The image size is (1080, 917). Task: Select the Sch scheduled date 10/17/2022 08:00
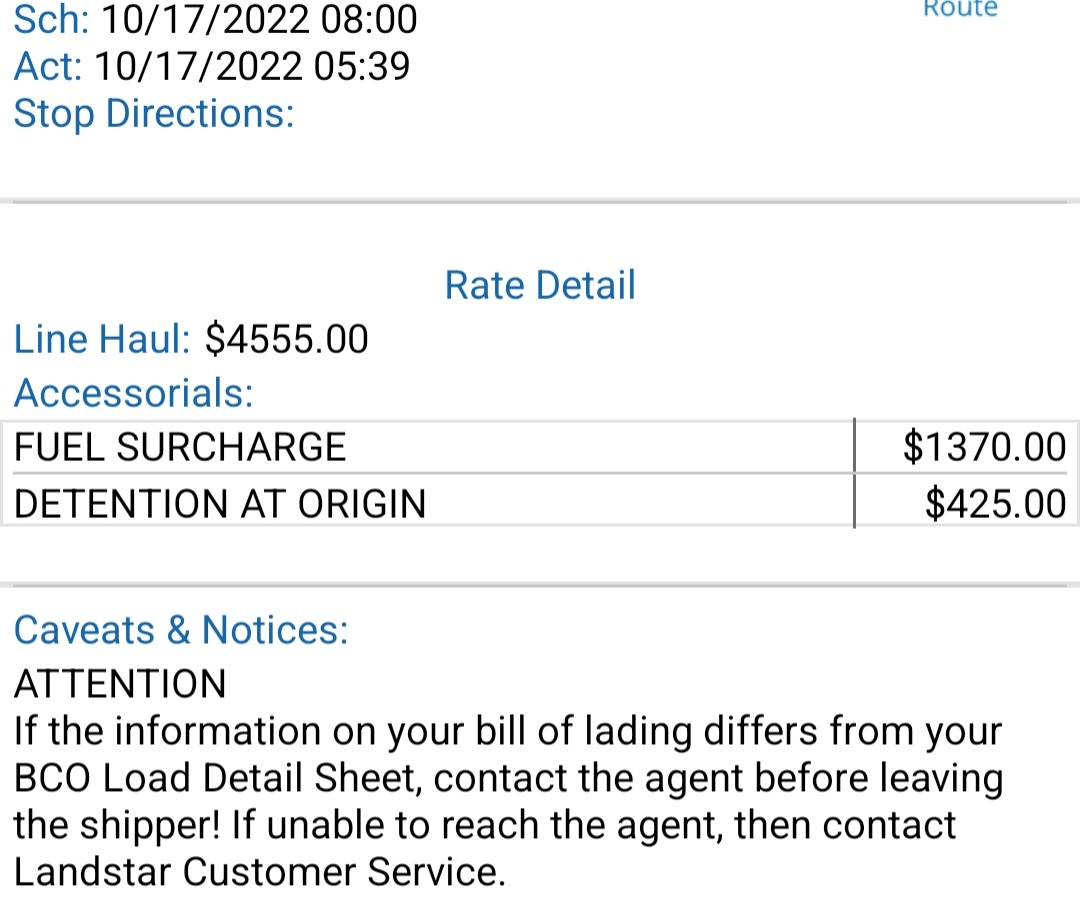260,19
